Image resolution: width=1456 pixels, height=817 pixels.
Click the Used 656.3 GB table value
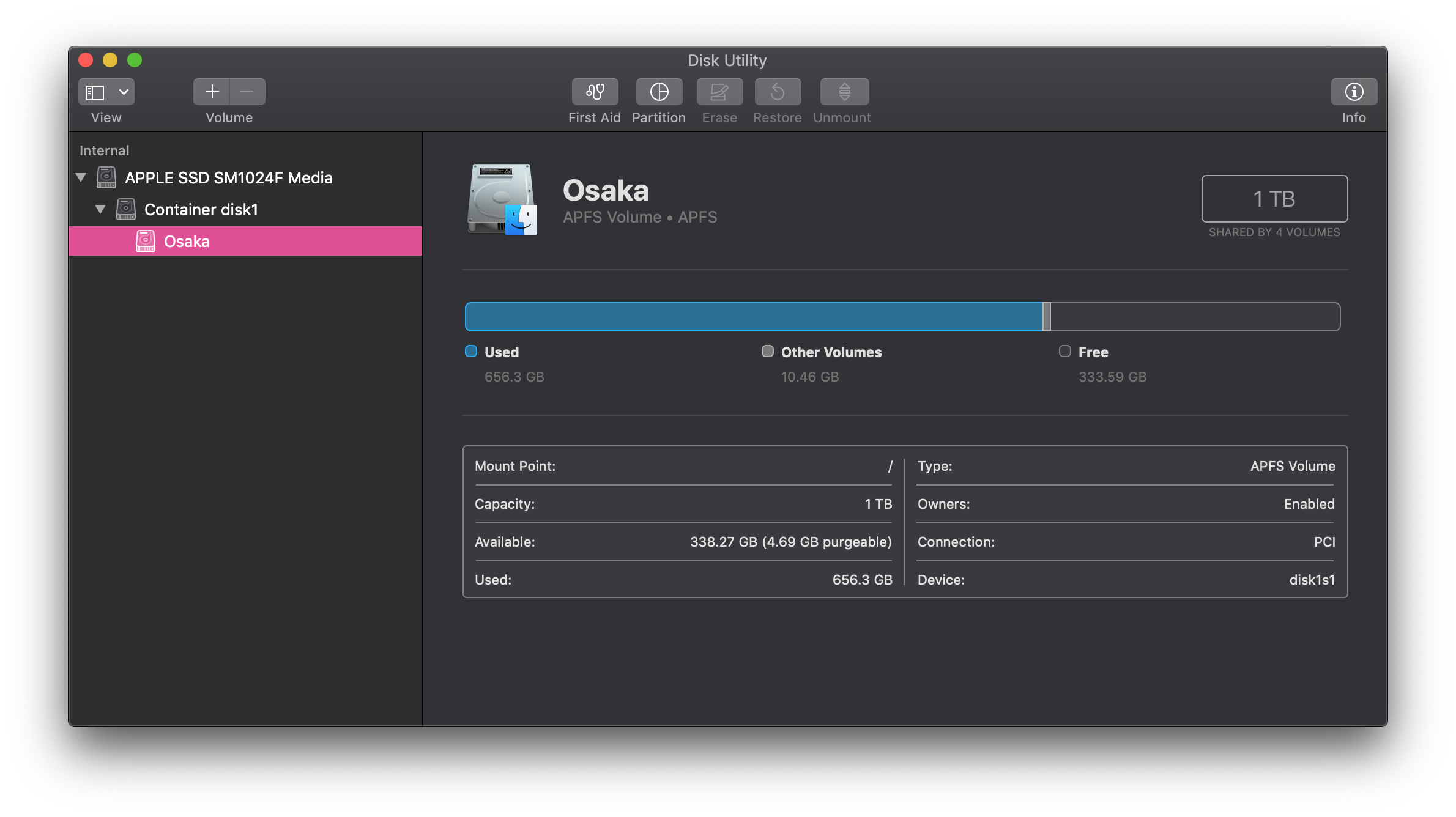(863, 580)
